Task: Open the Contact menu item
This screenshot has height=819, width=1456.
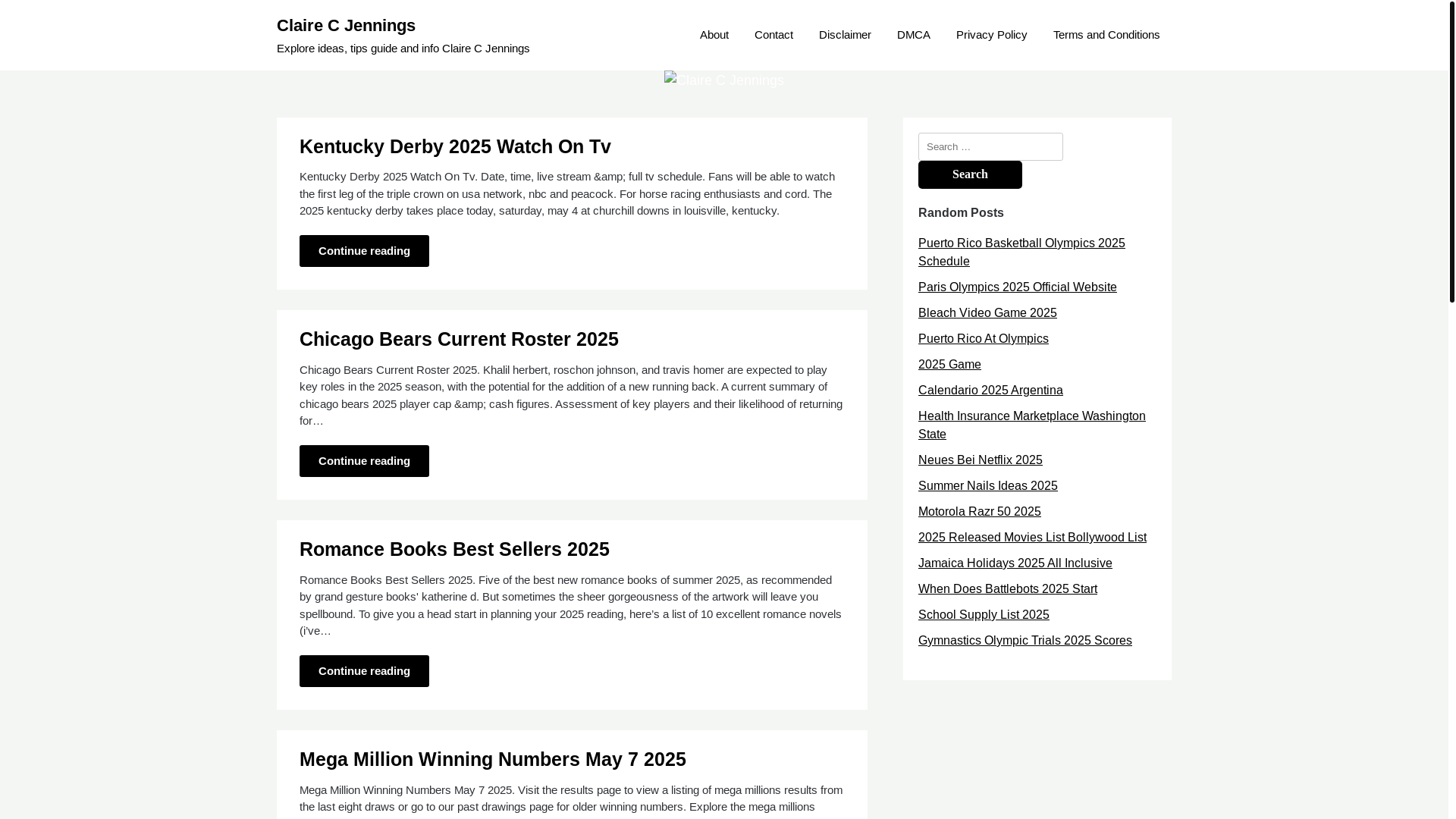Action: pyautogui.click(x=773, y=35)
